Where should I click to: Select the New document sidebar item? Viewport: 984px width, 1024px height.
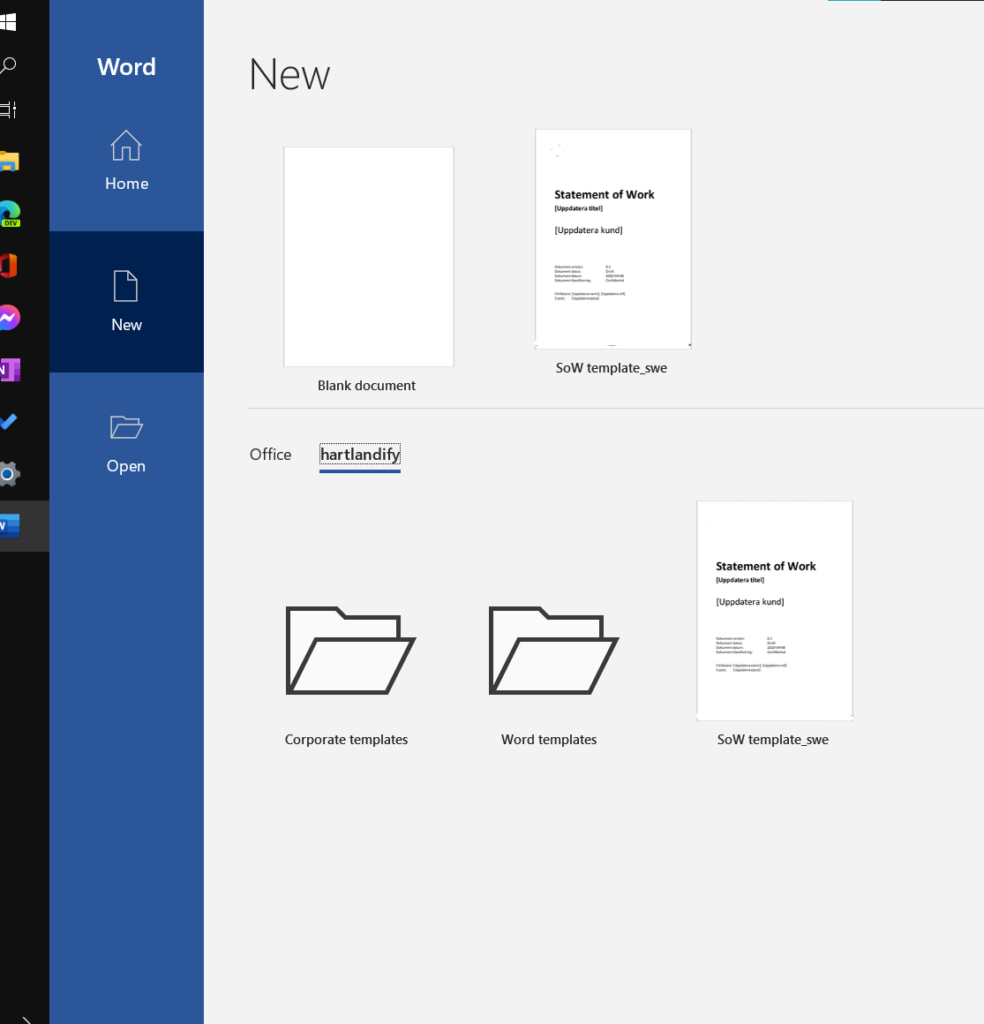point(126,302)
